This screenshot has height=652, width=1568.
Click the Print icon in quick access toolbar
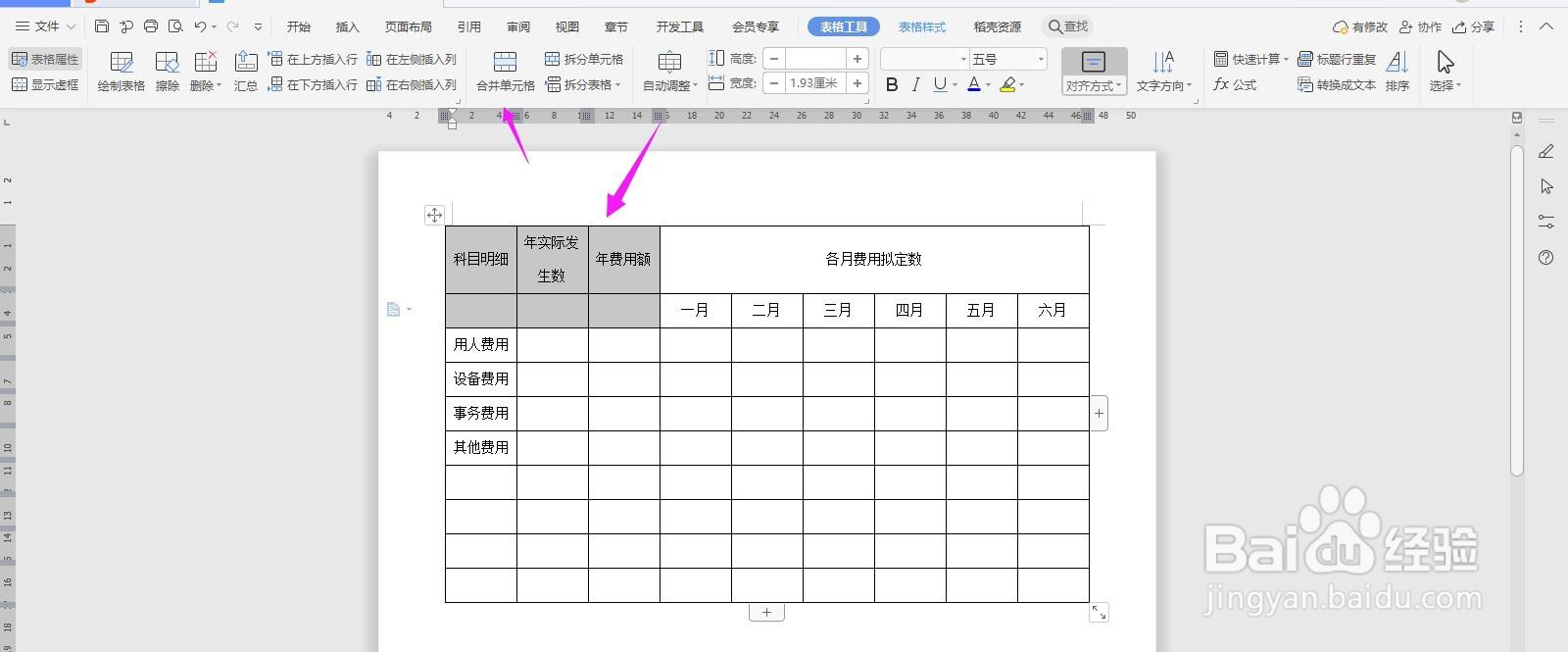coord(151,26)
